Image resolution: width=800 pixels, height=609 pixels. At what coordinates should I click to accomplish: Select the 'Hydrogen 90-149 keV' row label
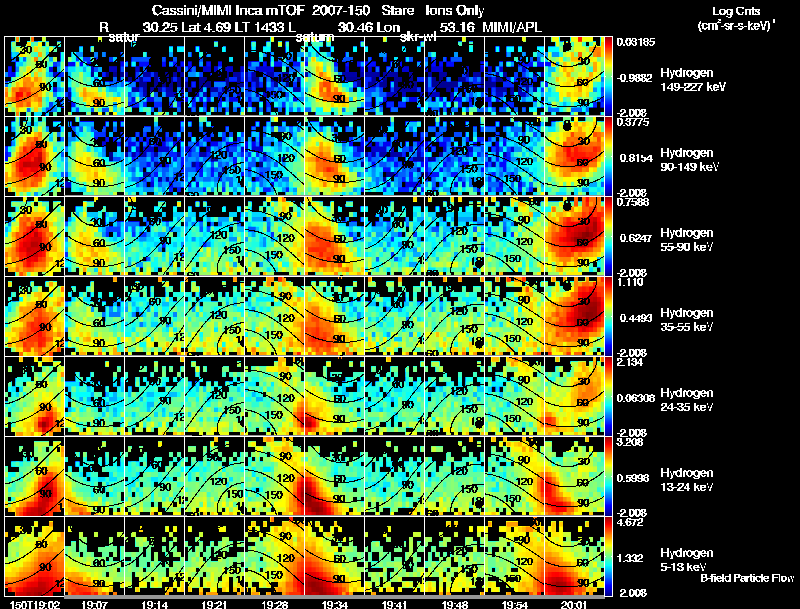689,160
